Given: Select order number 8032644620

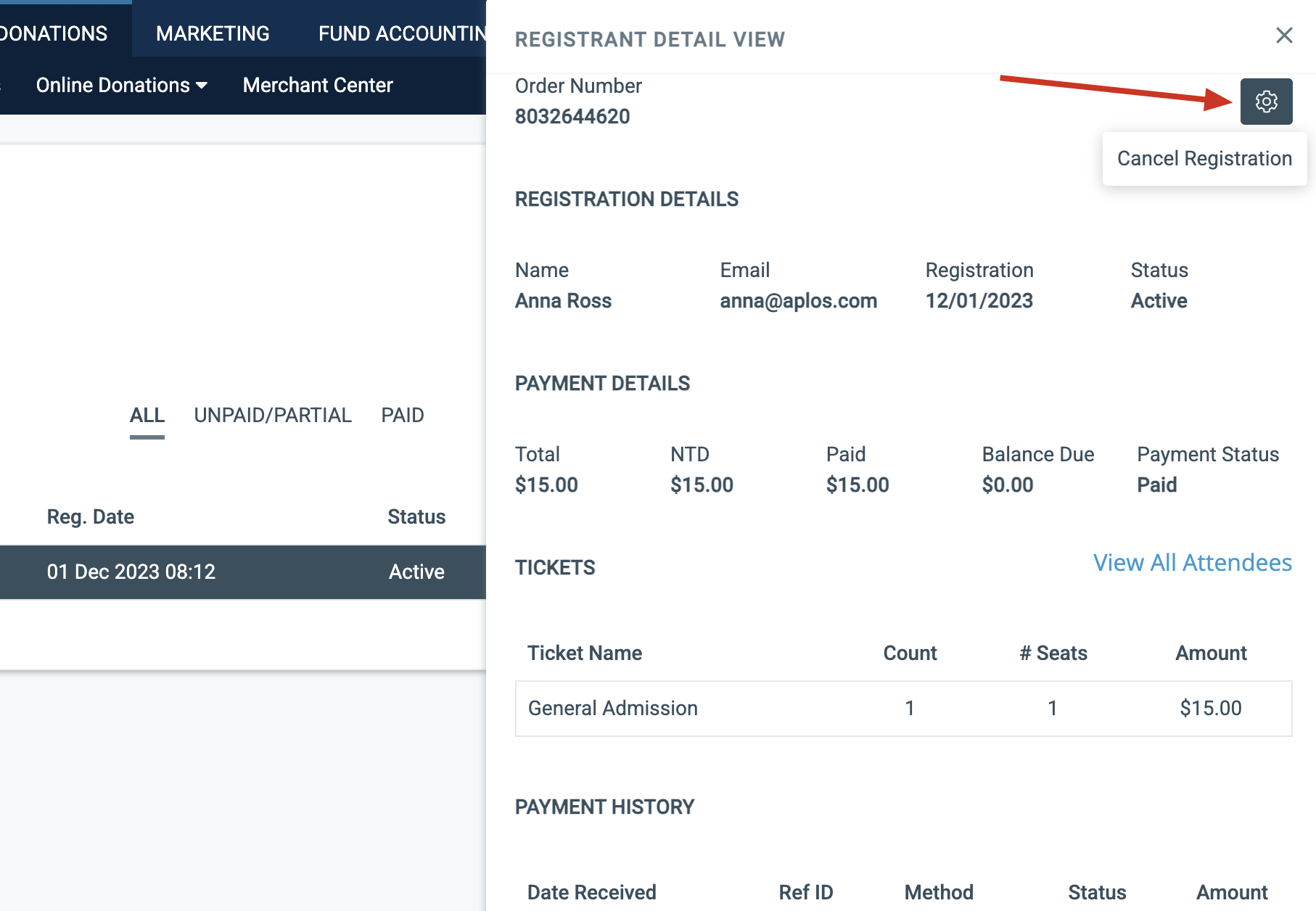Looking at the screenshot, I should click(x=572, y=117).
